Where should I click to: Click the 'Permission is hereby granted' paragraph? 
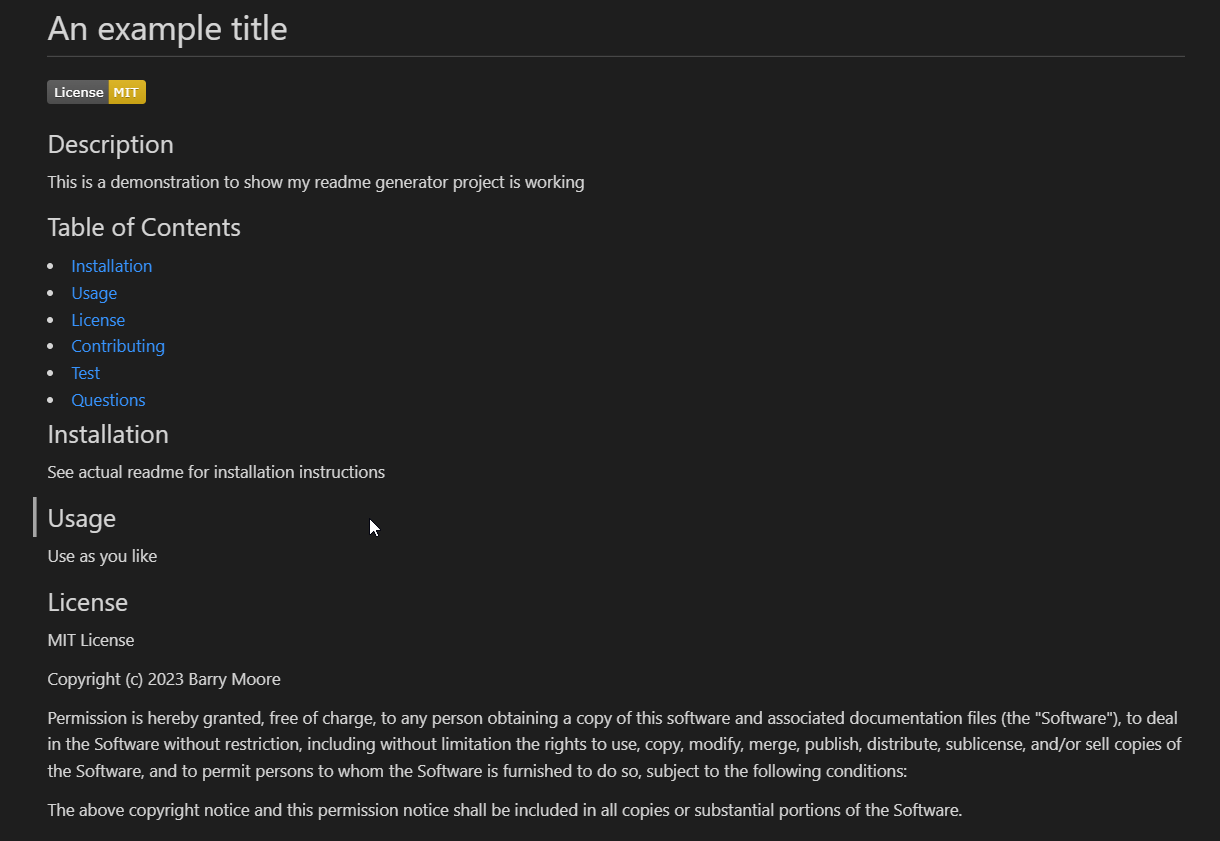[x=614, y=744]
